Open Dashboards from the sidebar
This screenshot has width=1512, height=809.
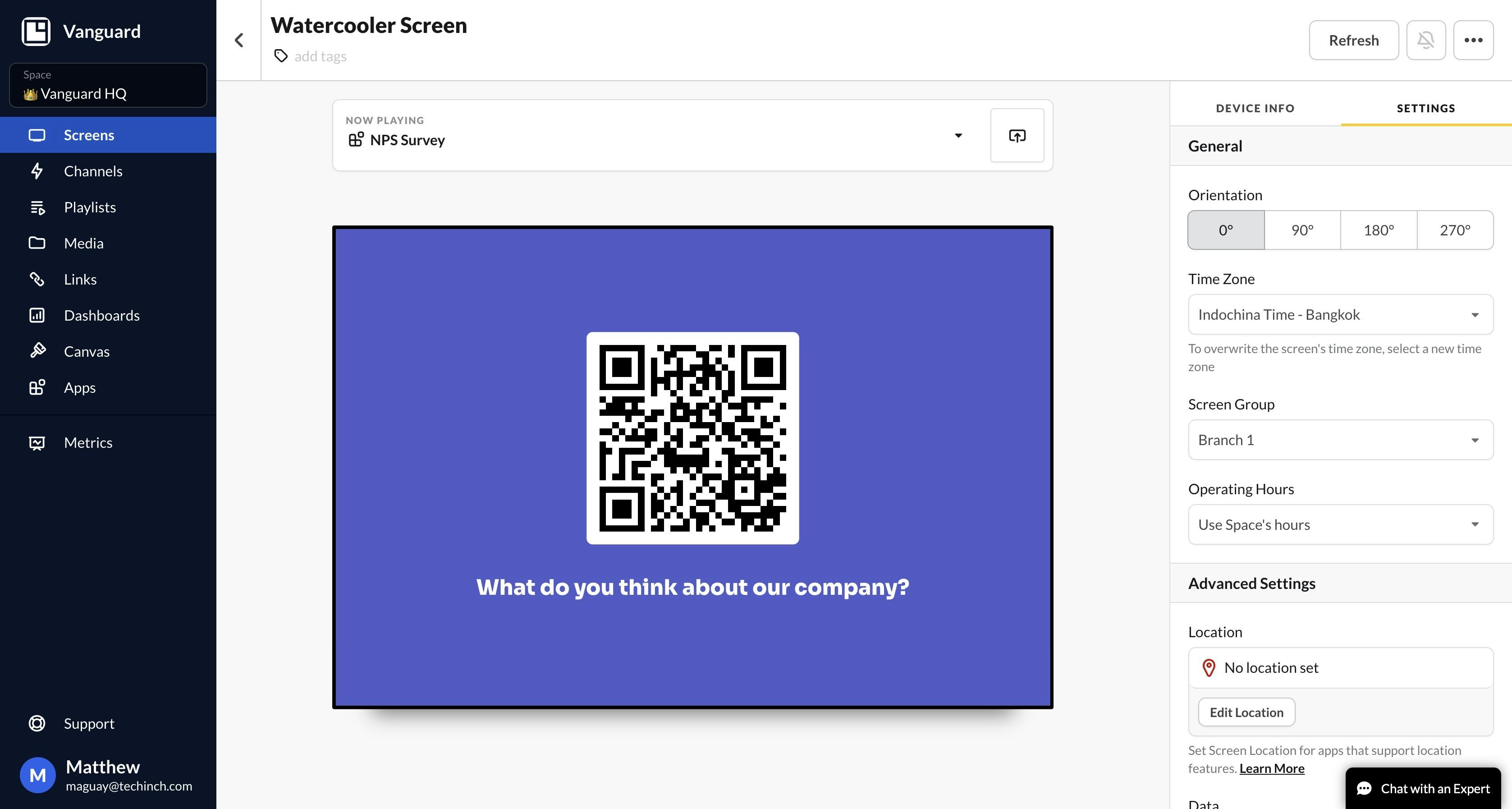point(101,315)
